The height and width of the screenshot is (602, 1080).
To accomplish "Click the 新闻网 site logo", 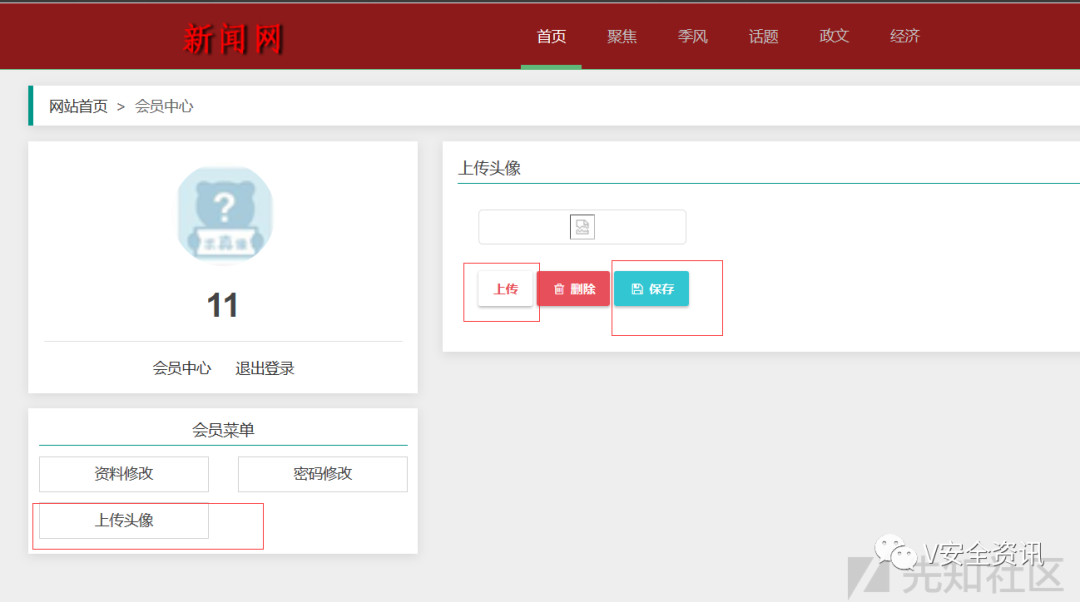I will coord(233,39).
